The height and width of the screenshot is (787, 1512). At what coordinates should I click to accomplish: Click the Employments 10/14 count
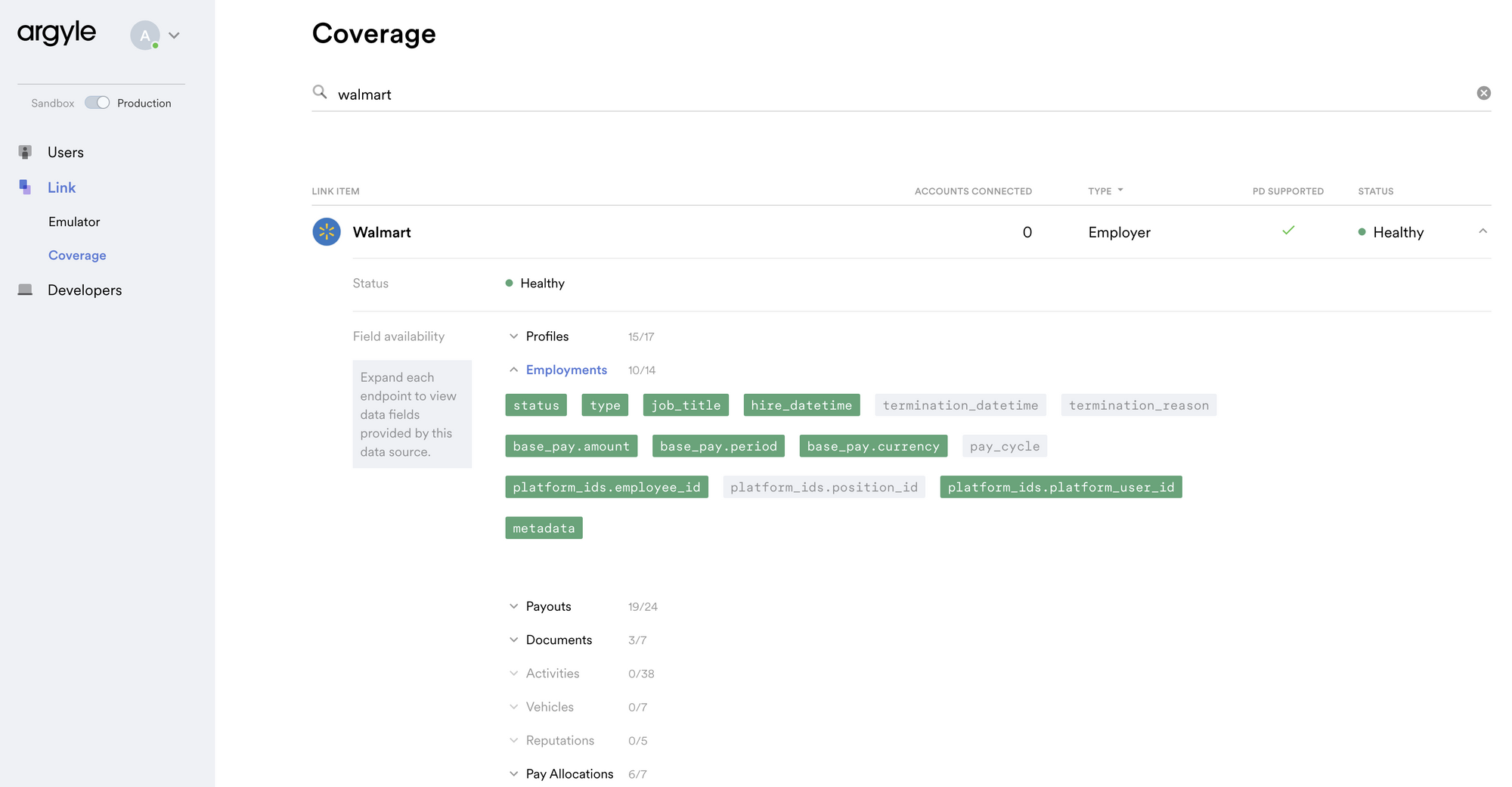click(x=642, y=370)
